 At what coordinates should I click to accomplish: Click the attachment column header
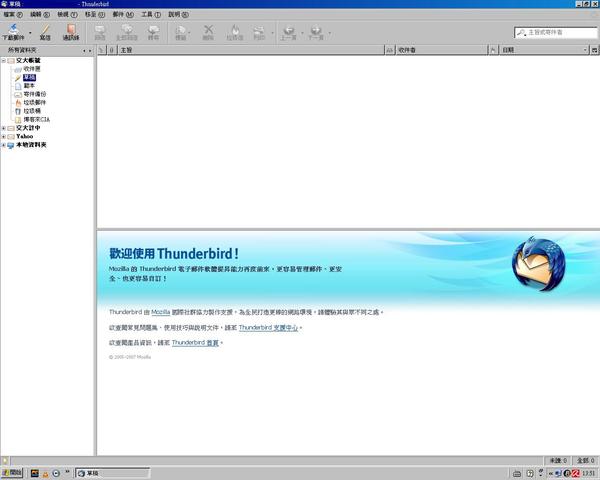pos(112,50)
